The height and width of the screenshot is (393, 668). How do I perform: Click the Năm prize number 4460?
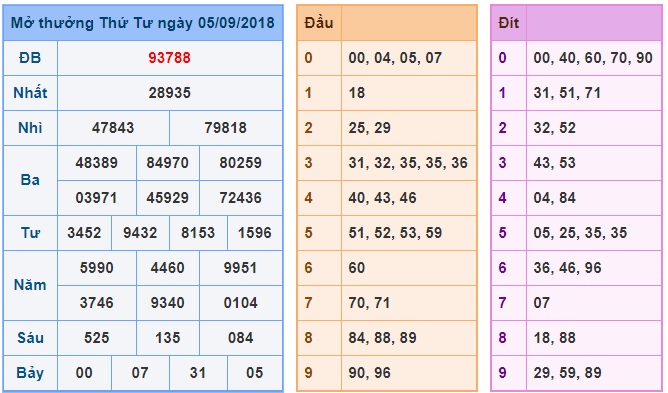tap(167, 268)
